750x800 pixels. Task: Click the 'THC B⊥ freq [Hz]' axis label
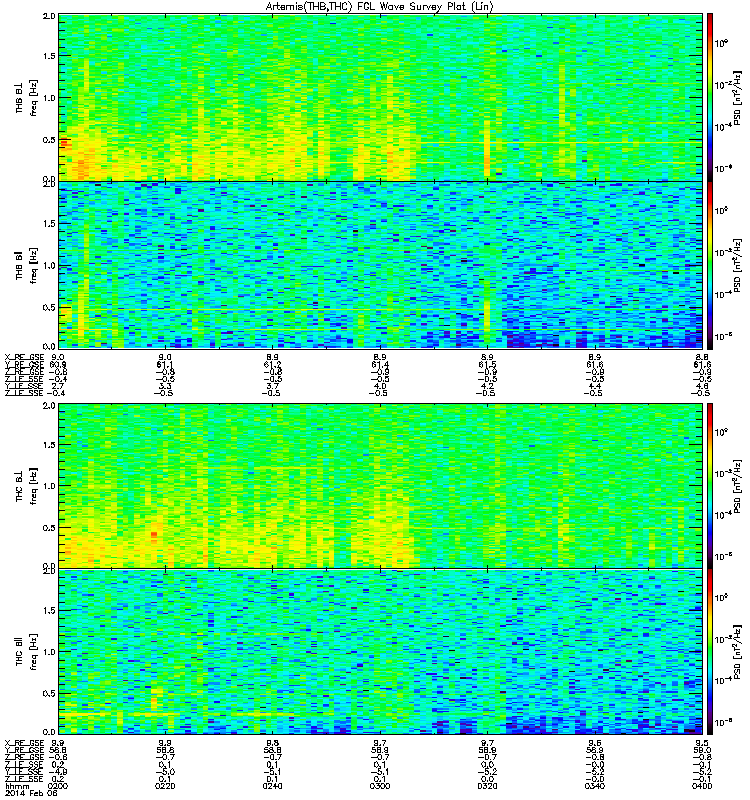click(27, 486)
